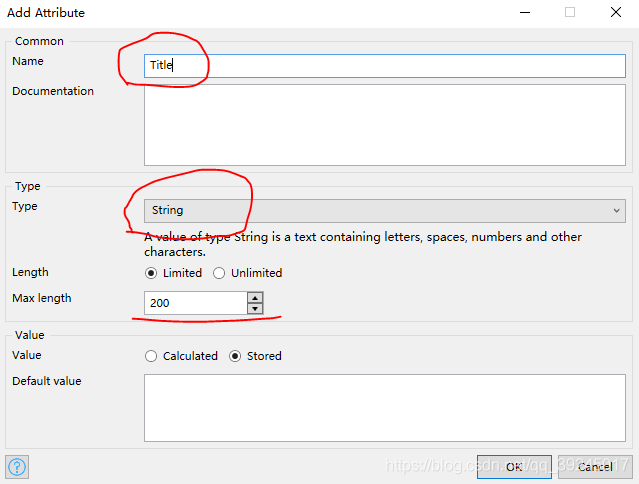
Task: Click the Max length field showing 200
Action: click(195, 302)
